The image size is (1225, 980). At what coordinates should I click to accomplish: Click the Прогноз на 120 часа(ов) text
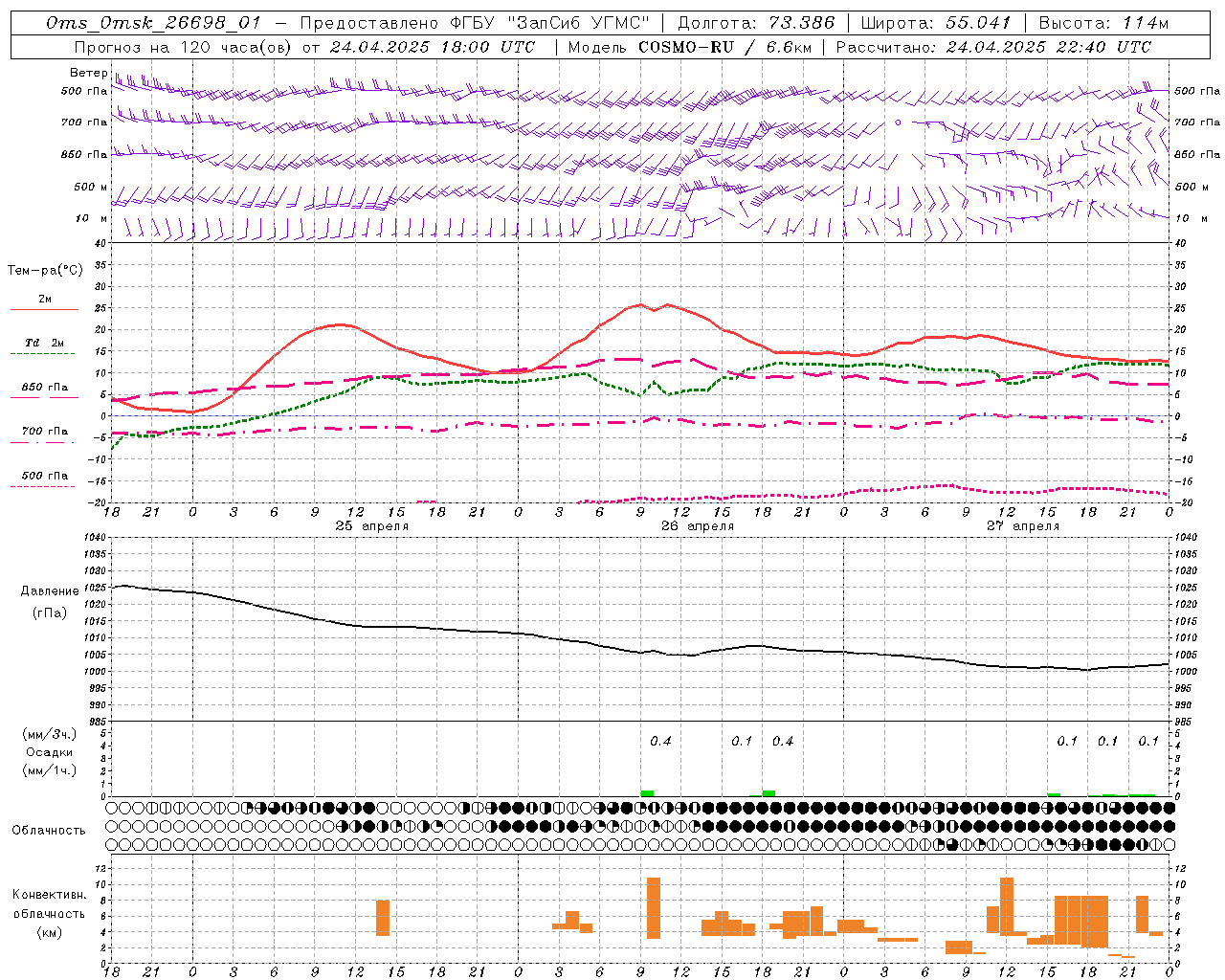(183, 47)
